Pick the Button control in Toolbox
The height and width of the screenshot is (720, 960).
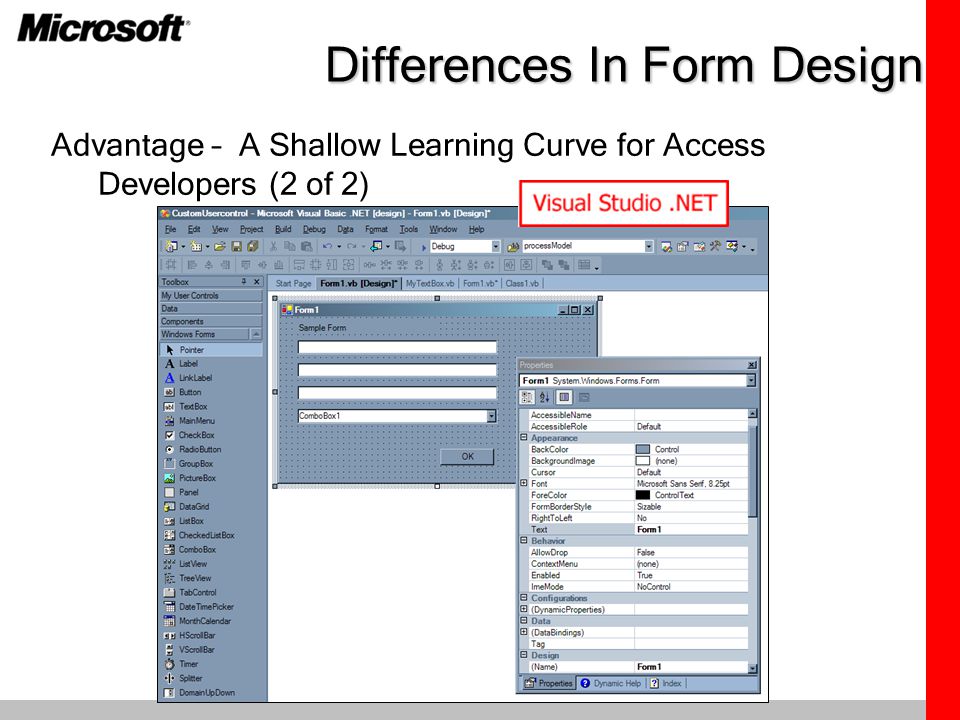[x=182, y=392]
